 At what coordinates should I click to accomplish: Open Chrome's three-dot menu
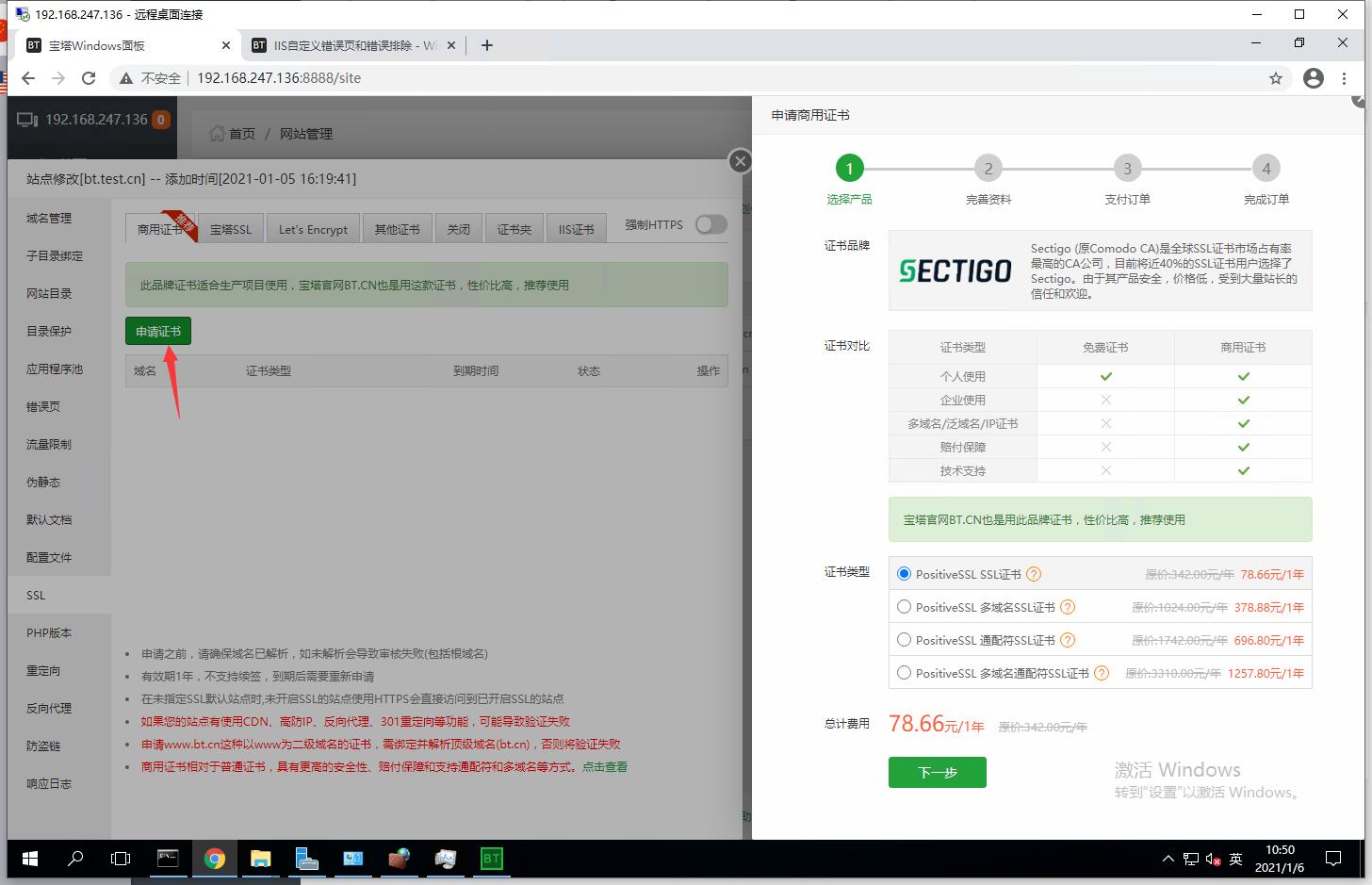(1345, 78)
